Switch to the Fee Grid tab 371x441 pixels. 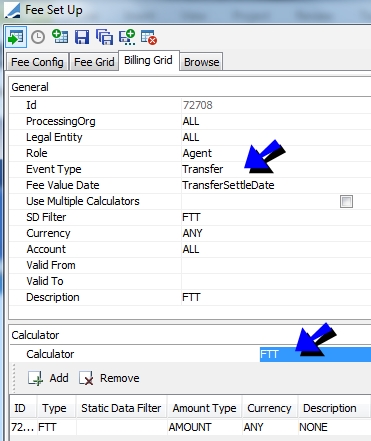coord(94,62)
